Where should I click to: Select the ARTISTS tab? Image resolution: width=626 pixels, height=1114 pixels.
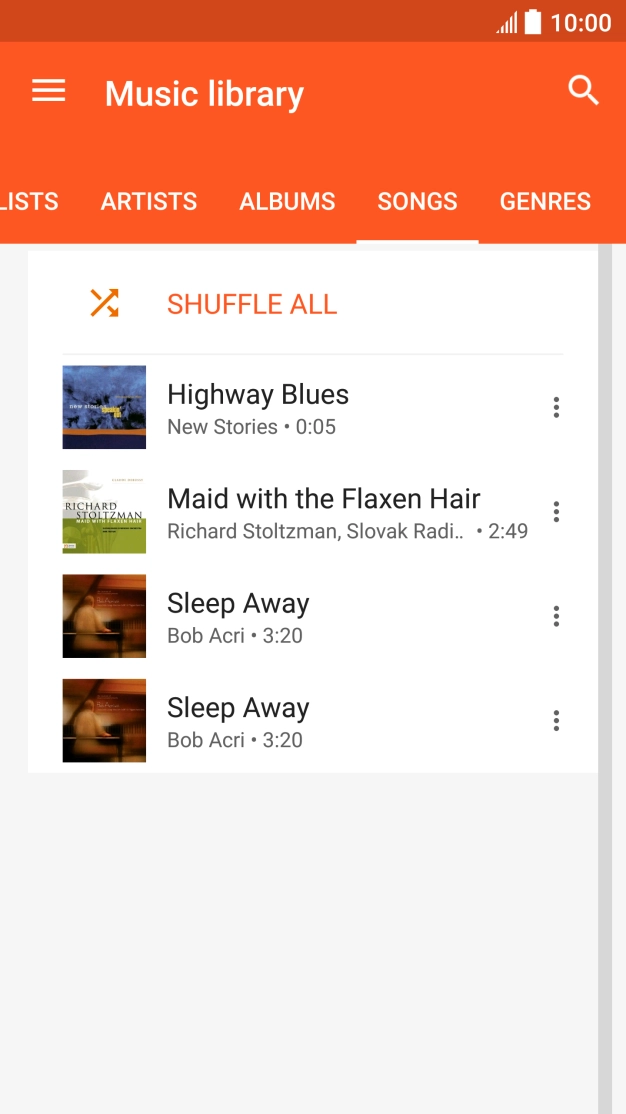148,202
